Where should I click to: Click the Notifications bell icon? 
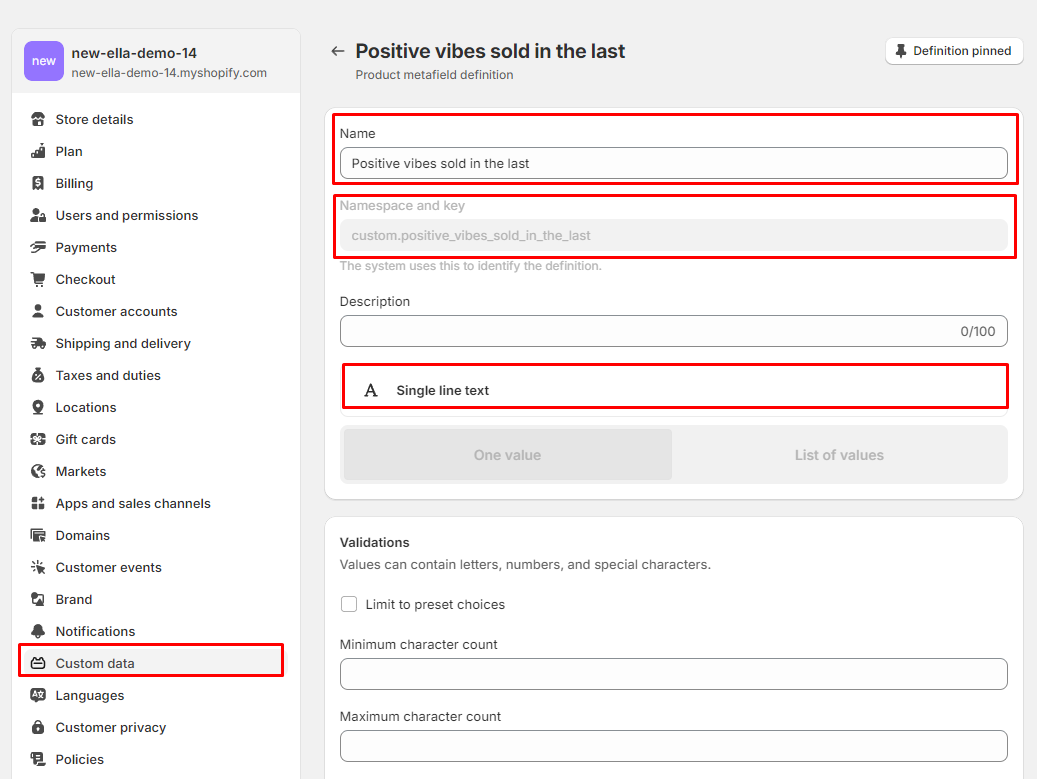pyautogui.click(x=38, y=631)
